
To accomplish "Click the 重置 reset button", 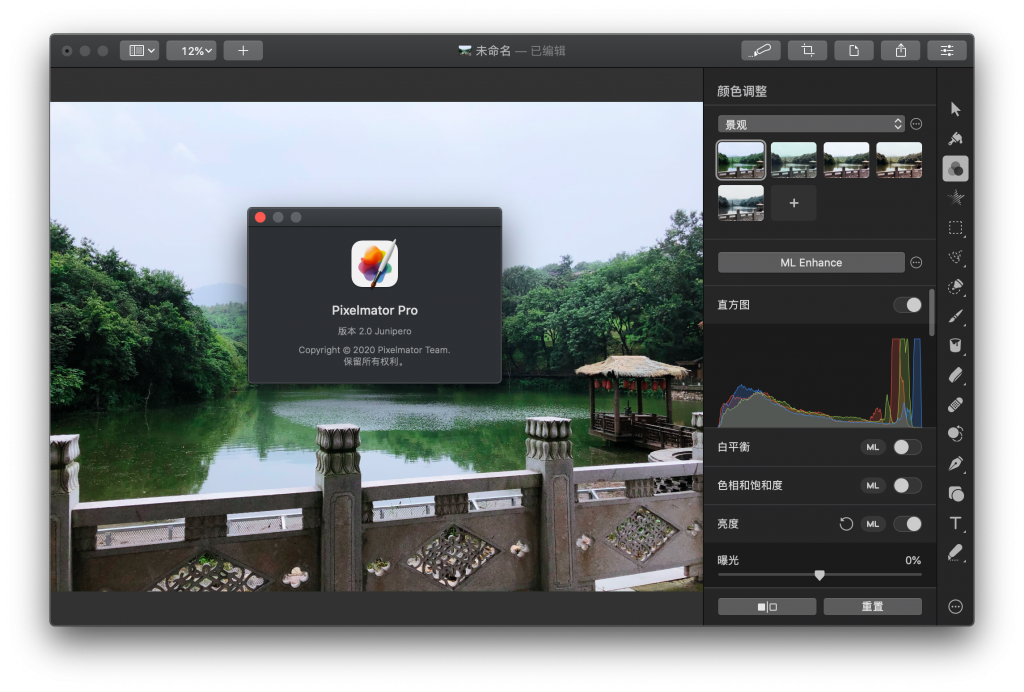I will (872, 606).
